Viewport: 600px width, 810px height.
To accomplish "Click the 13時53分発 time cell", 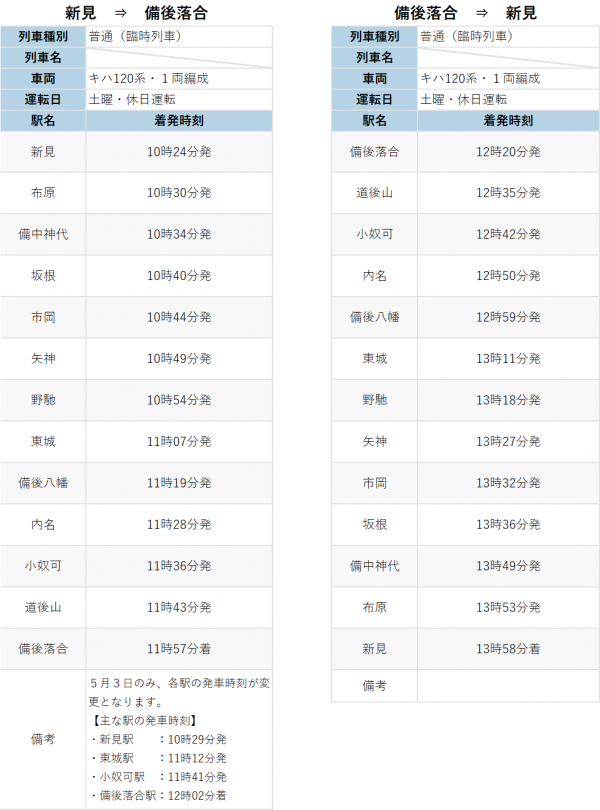I will [x=508, y=608].
